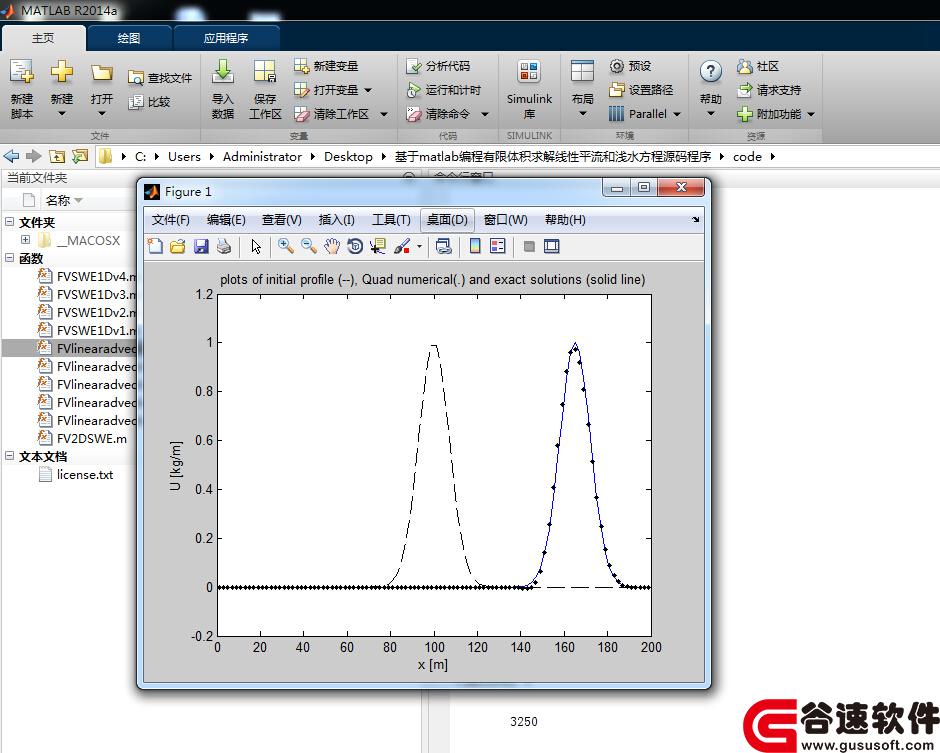Expand the Parallel dropdown arrow
Image resolution: width=940 pixels, height=753 pixels.
coord(677,114)
